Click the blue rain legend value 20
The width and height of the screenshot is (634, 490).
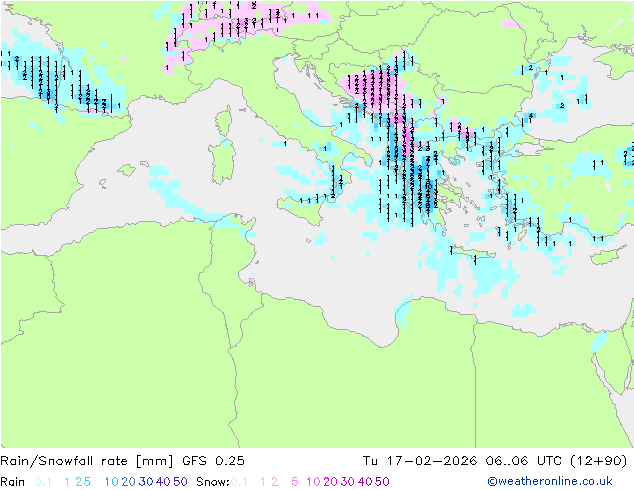pos(129,482)
